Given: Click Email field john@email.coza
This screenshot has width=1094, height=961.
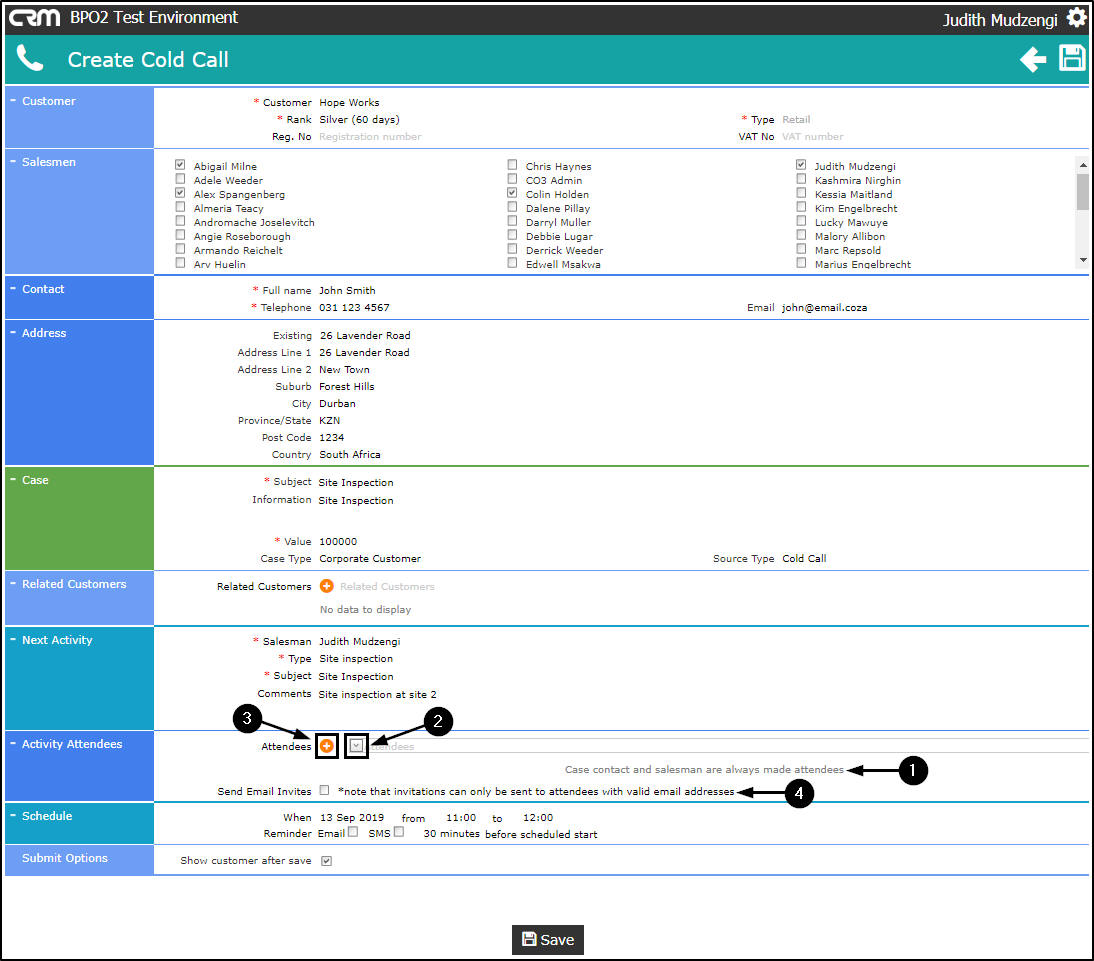Looking at the screenshot, I should point(825,307).
